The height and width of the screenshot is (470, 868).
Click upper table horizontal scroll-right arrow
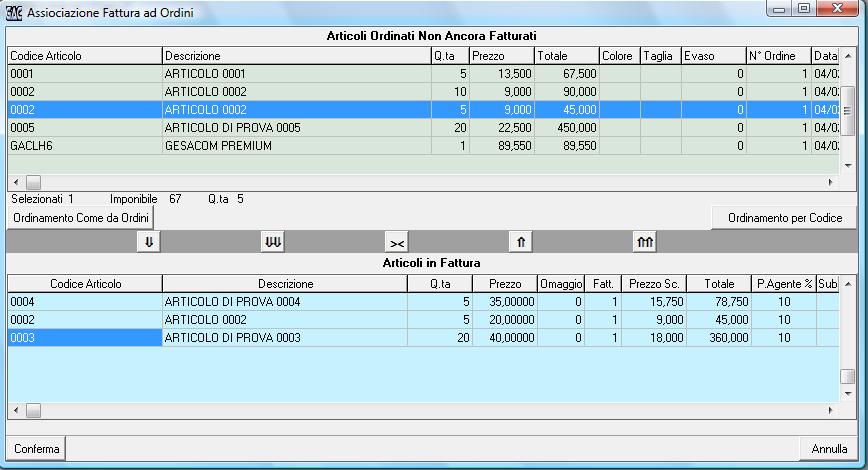tap(830, 182)
